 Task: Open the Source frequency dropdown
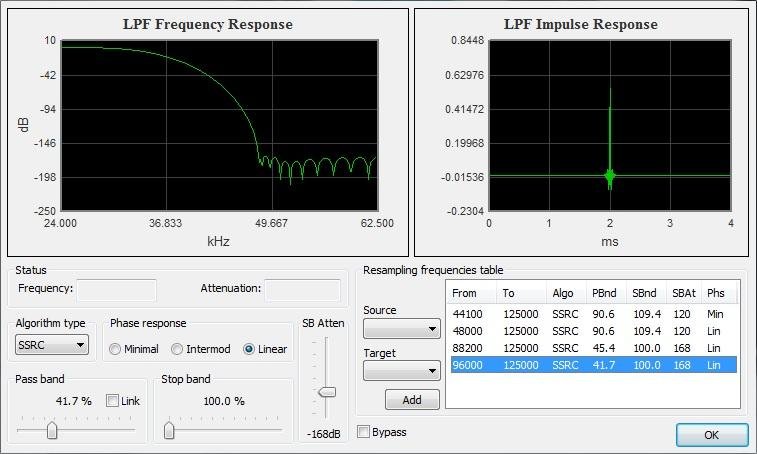pyautogui.click(x=402, y=329)
